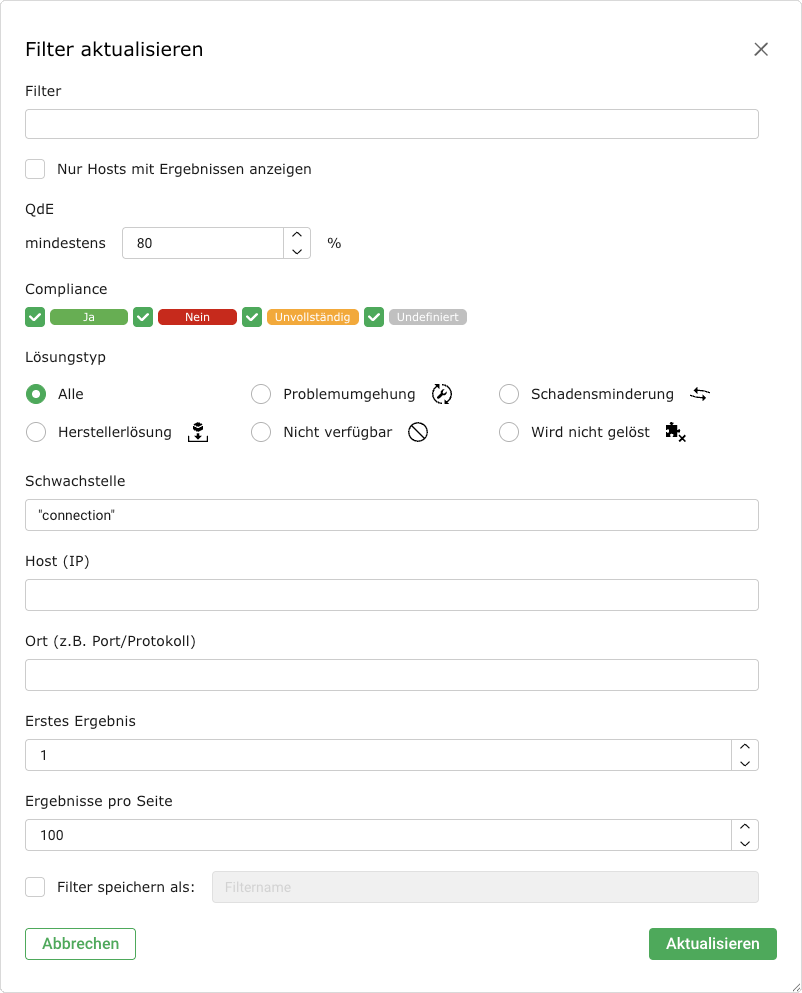Click the Schwachstelle text field
The width and height of the screenshot is (802, 993).
click(x=391, y=515)
